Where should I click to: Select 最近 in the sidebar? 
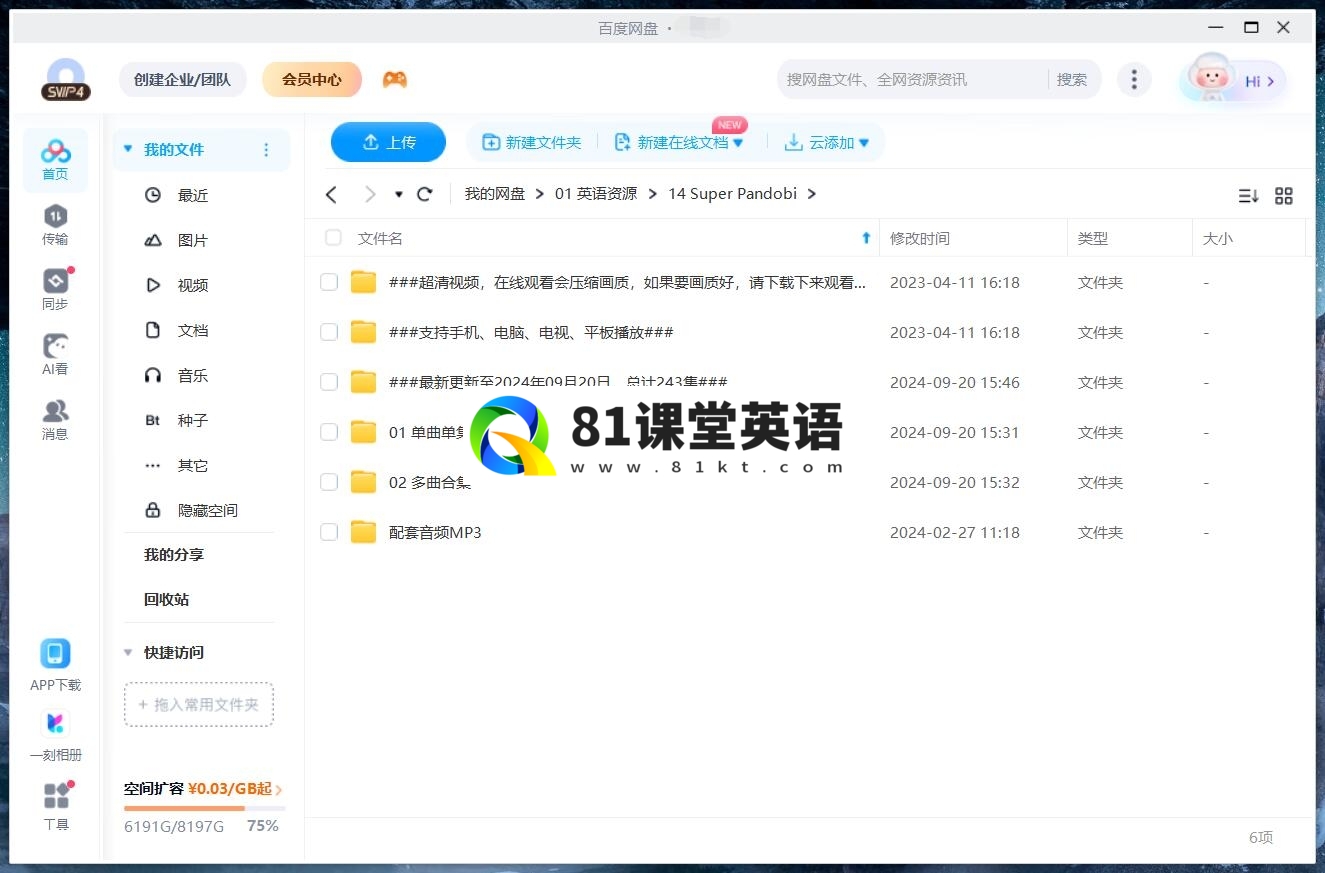pyautogui.click(x=193, y=195)
